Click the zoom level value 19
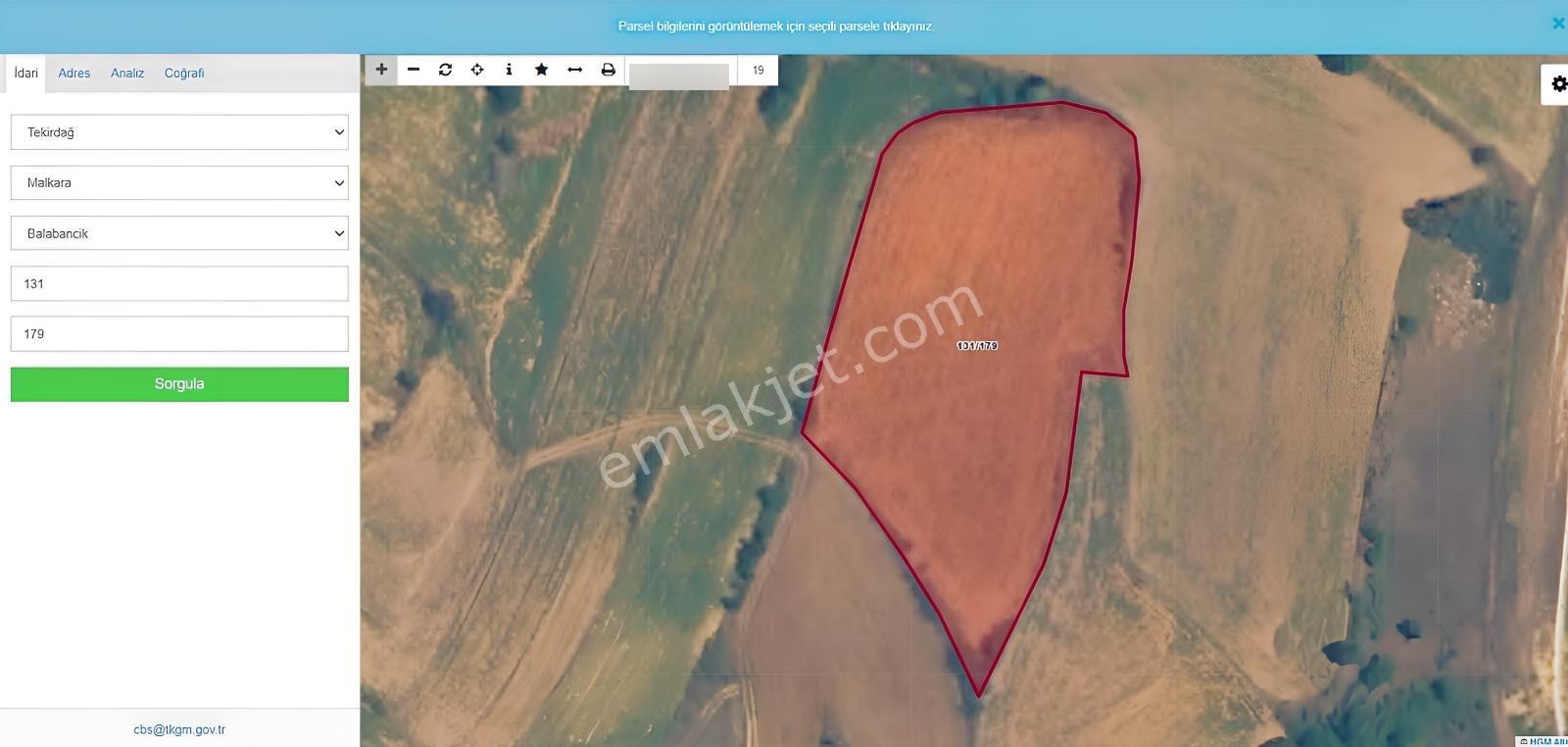 click(x=758, y=71)
